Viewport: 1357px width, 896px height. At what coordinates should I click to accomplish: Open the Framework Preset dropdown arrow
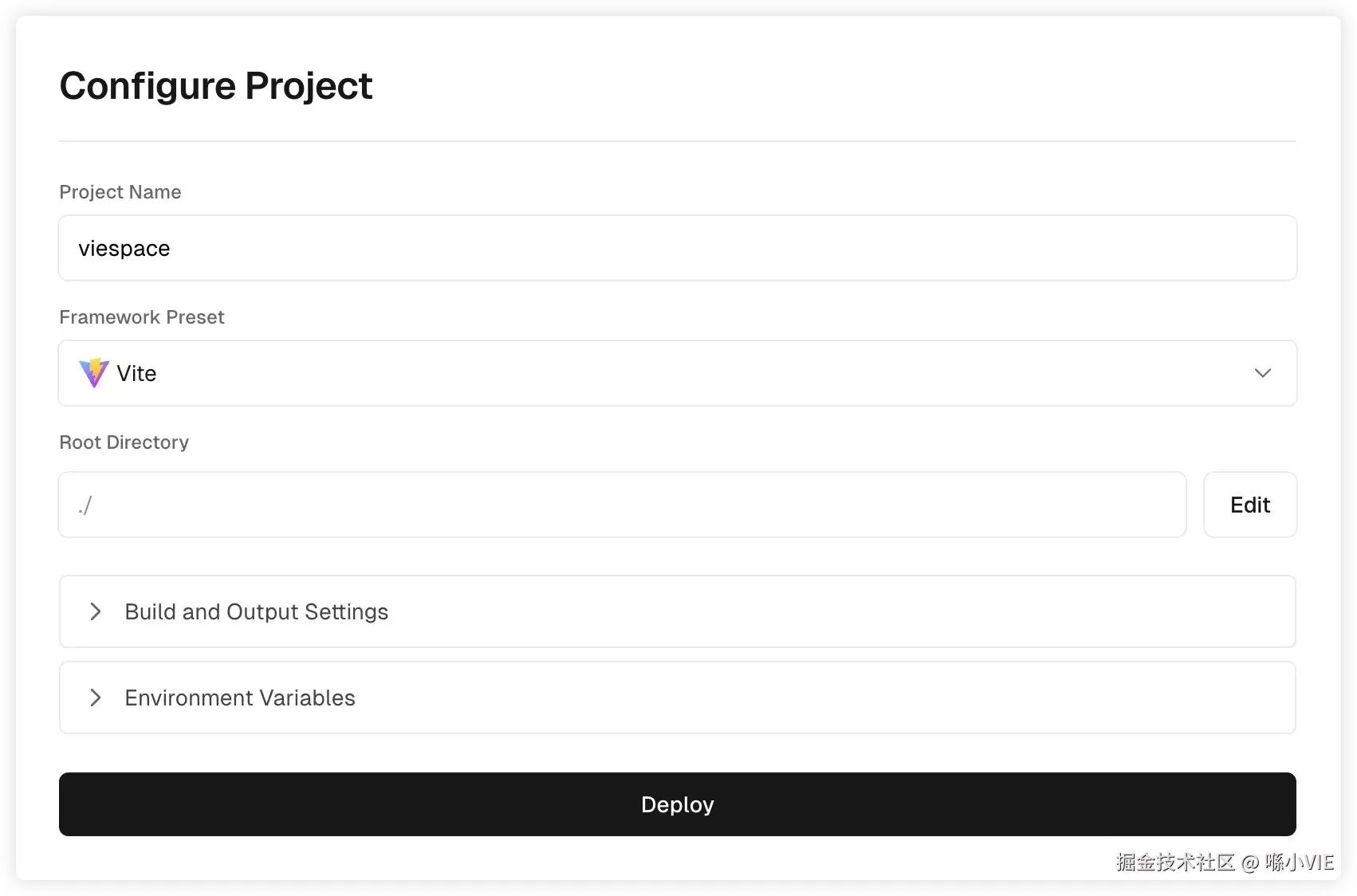pyautogui.click(x=1262, y=373)
